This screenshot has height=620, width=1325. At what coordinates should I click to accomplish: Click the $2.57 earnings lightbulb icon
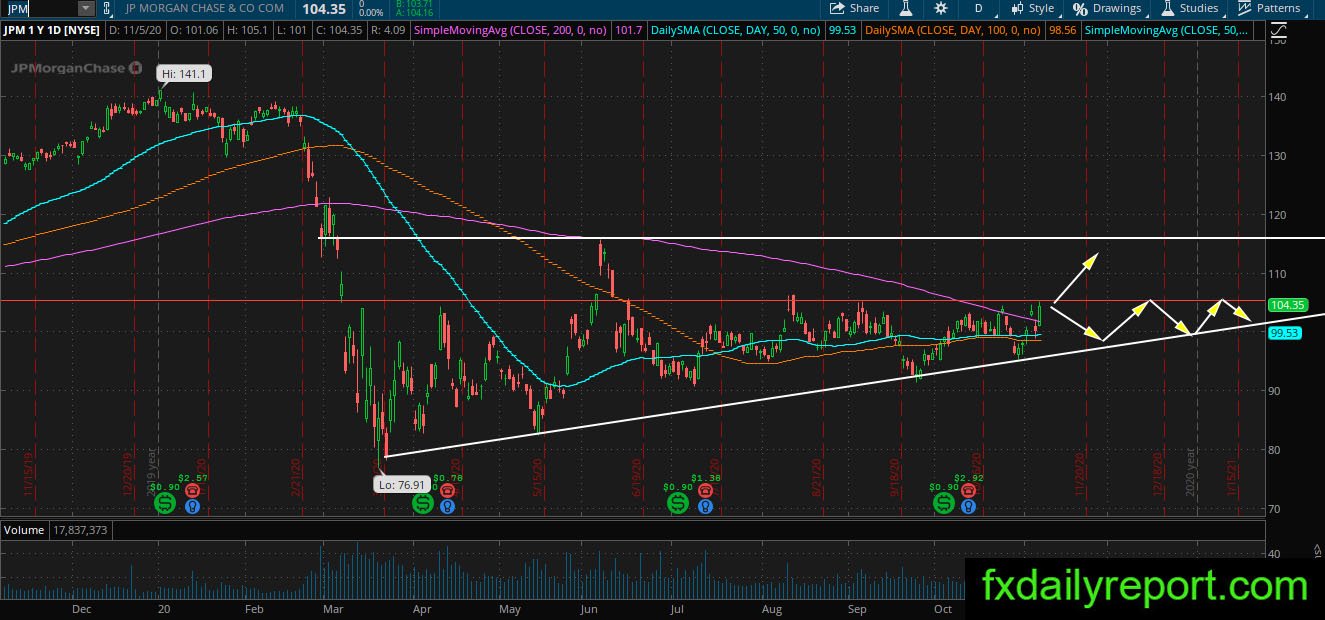tap(193, 507)
